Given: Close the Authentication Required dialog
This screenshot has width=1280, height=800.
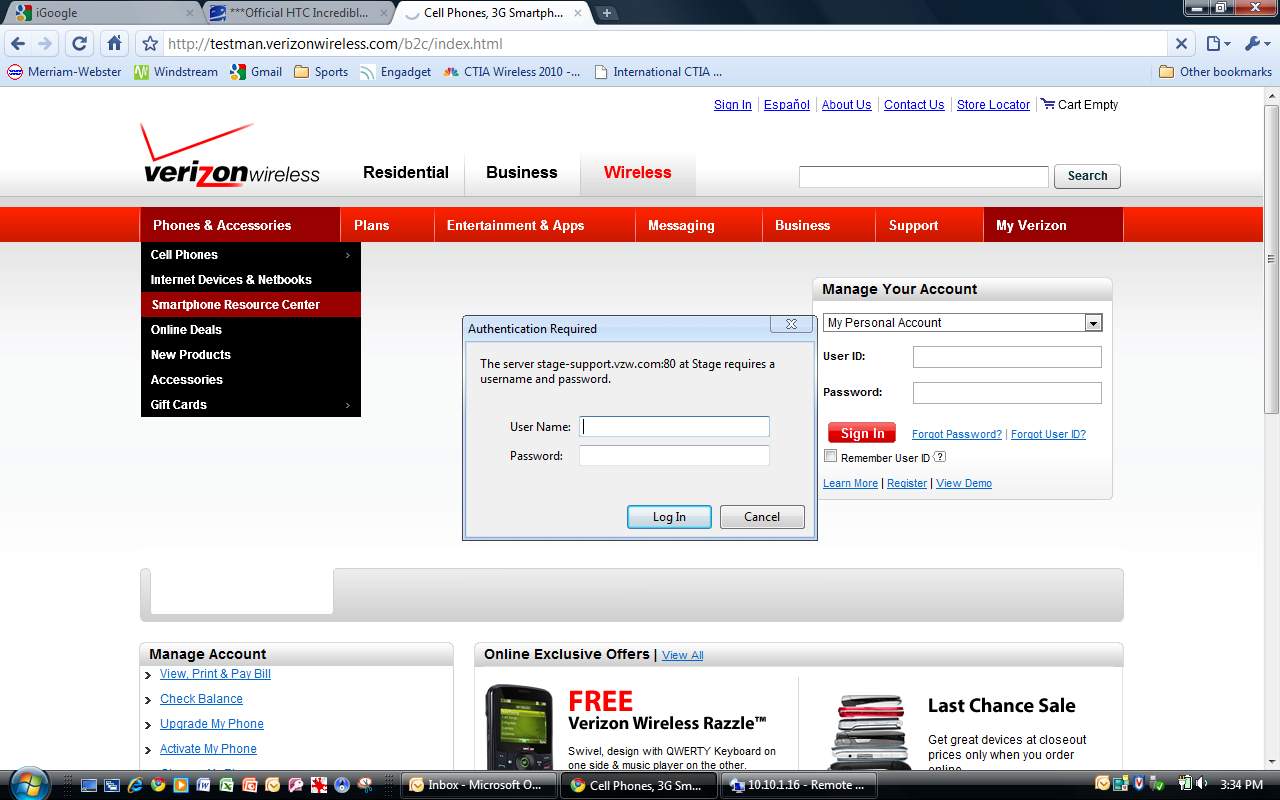Looking at the screenshot, I should point(791,324).
